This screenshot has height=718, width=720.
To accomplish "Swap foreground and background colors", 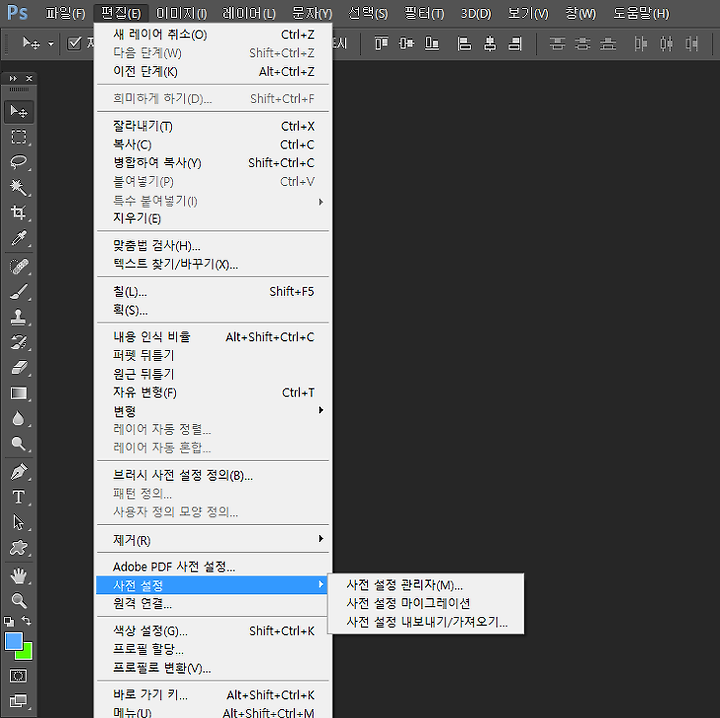I will click(27, 621).
